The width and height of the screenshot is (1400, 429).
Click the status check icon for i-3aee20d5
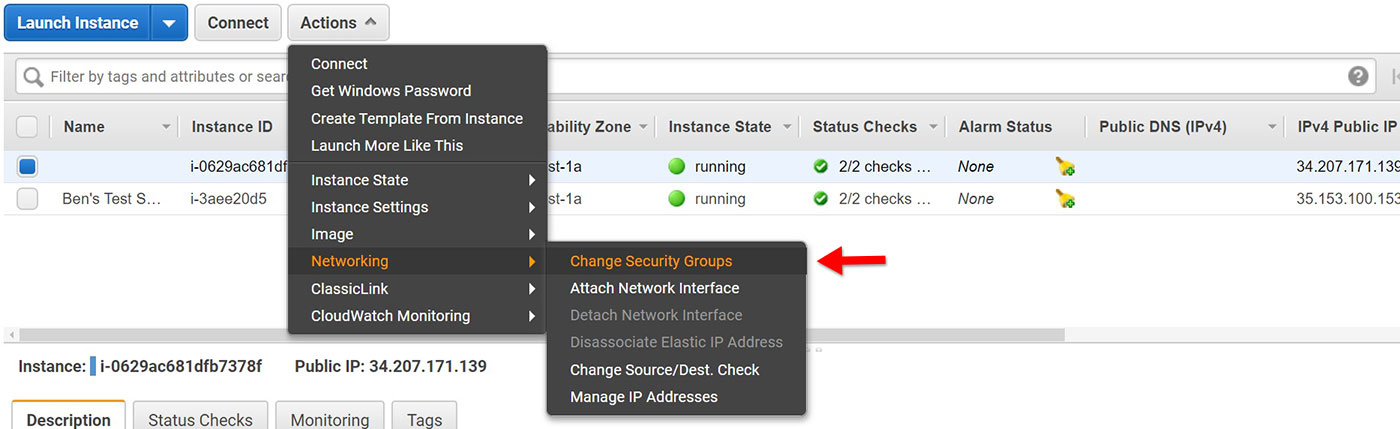(821, 199)
